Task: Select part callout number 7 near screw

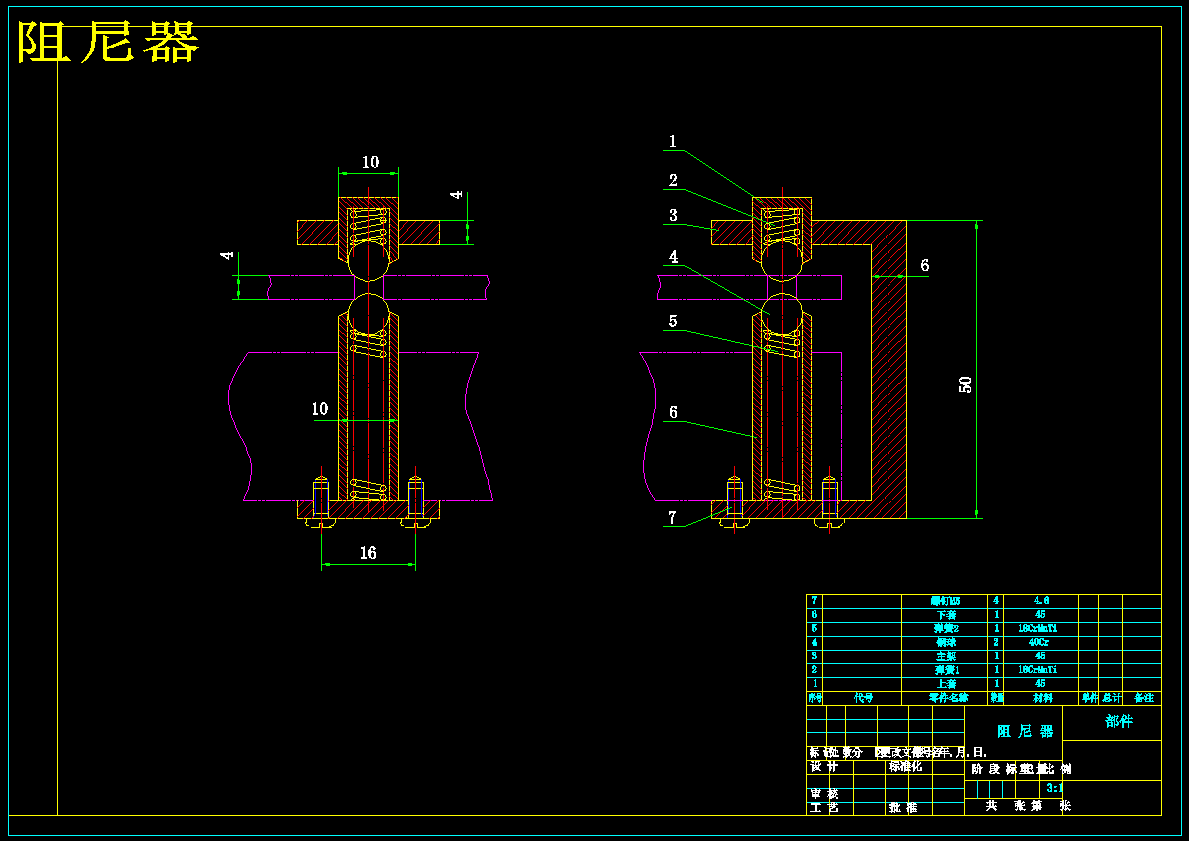Action: click(673, 516)
